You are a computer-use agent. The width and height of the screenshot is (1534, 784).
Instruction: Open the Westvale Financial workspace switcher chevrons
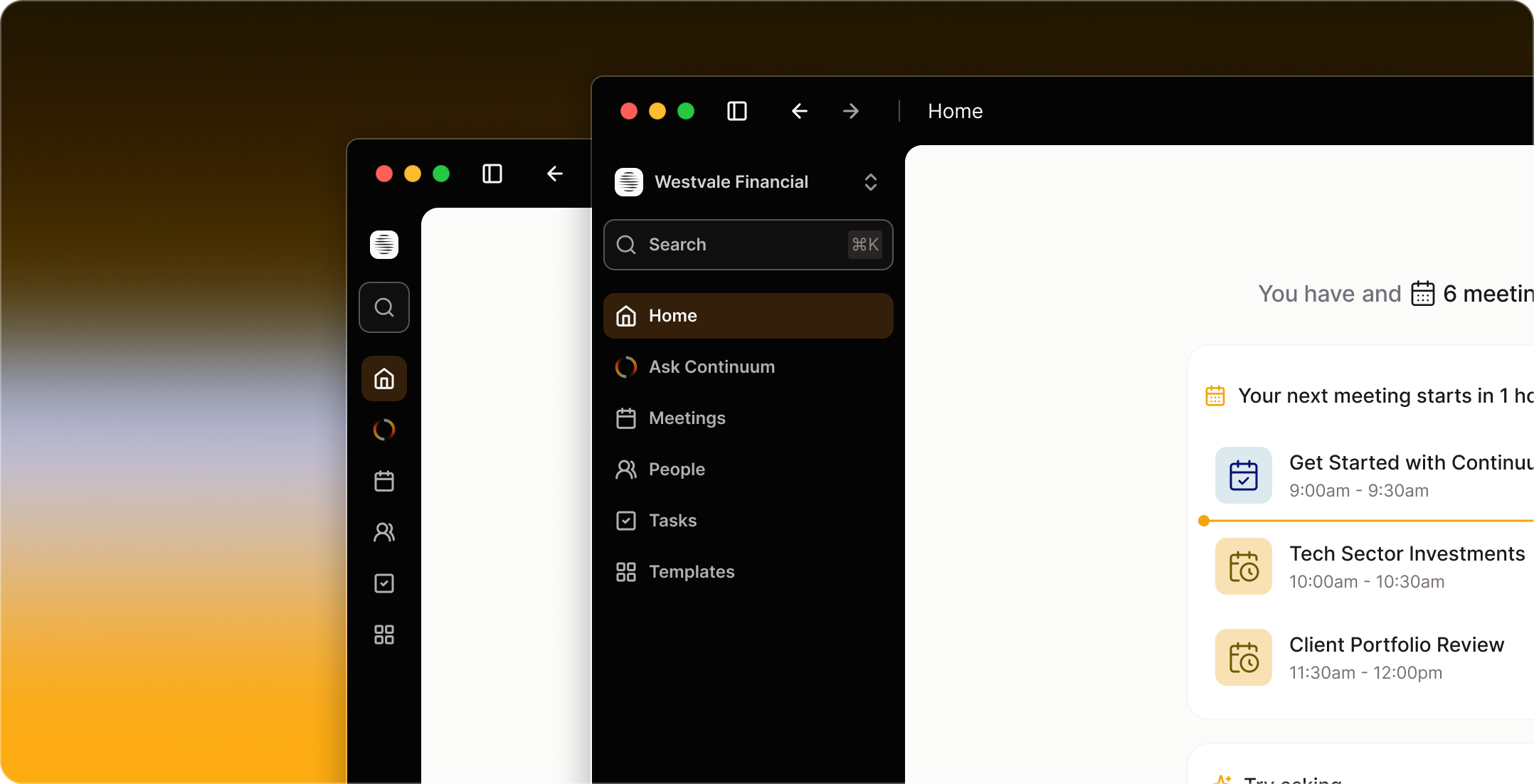[871, 182]
